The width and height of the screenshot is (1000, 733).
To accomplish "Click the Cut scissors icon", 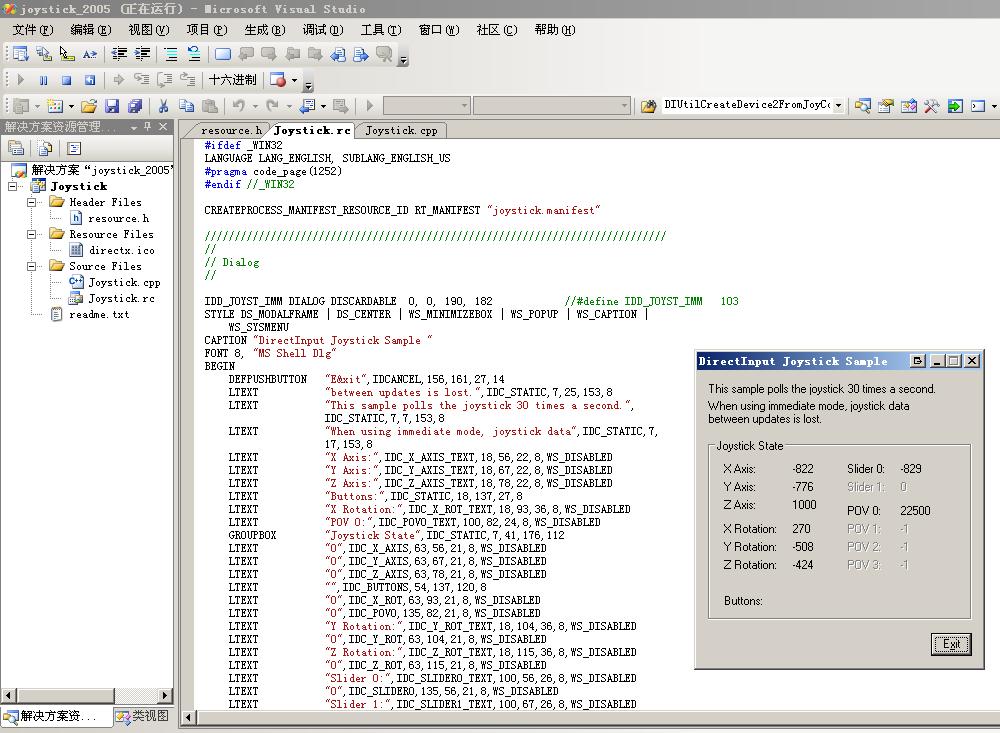I will pos(163,106).
